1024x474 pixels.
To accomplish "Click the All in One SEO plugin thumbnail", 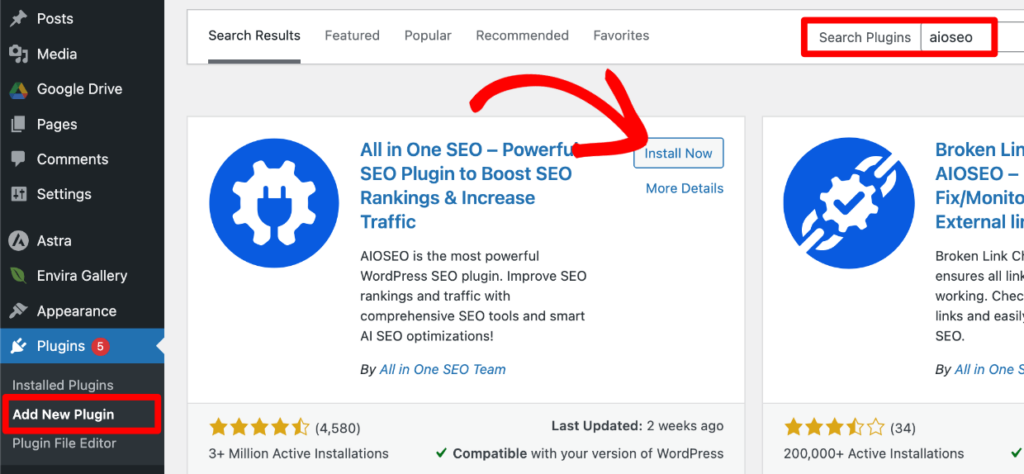I will (x=274, y=202).
